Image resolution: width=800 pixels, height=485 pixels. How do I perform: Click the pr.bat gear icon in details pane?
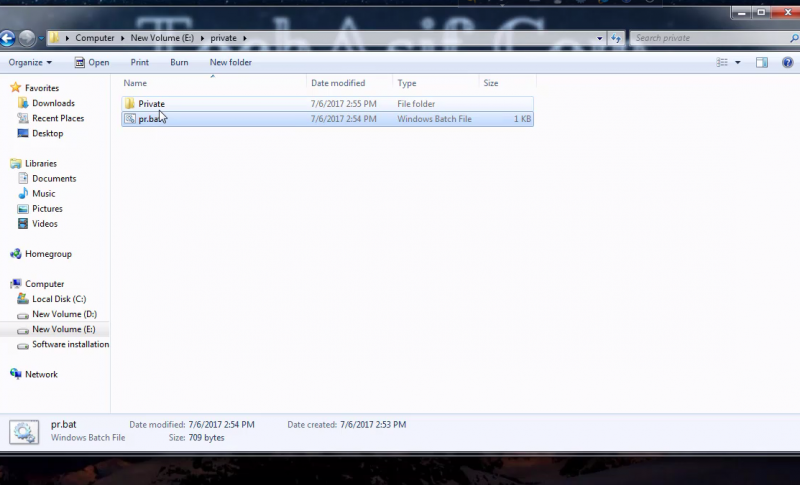click(x=24, y=432)
